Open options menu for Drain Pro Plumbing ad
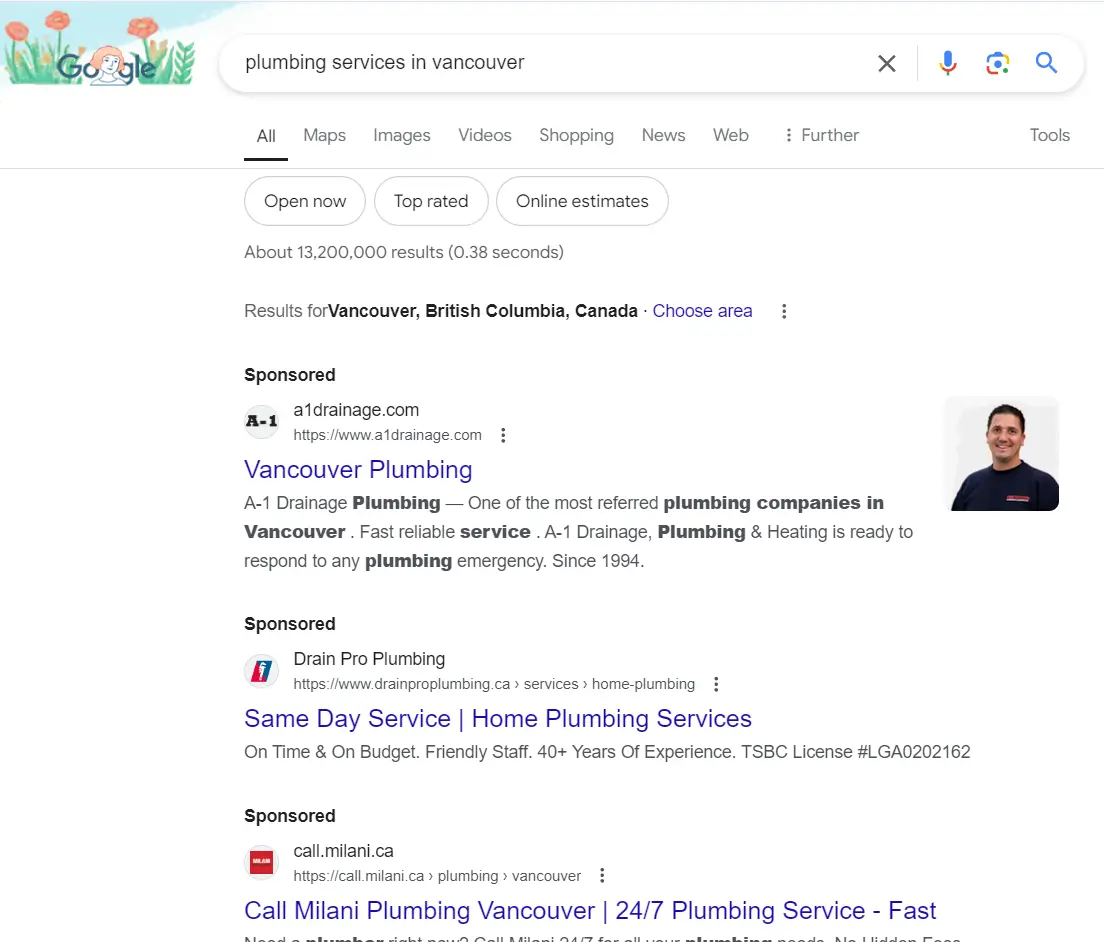The width and height of the screenshot is (1104, 942). click(x=715, y=684)
